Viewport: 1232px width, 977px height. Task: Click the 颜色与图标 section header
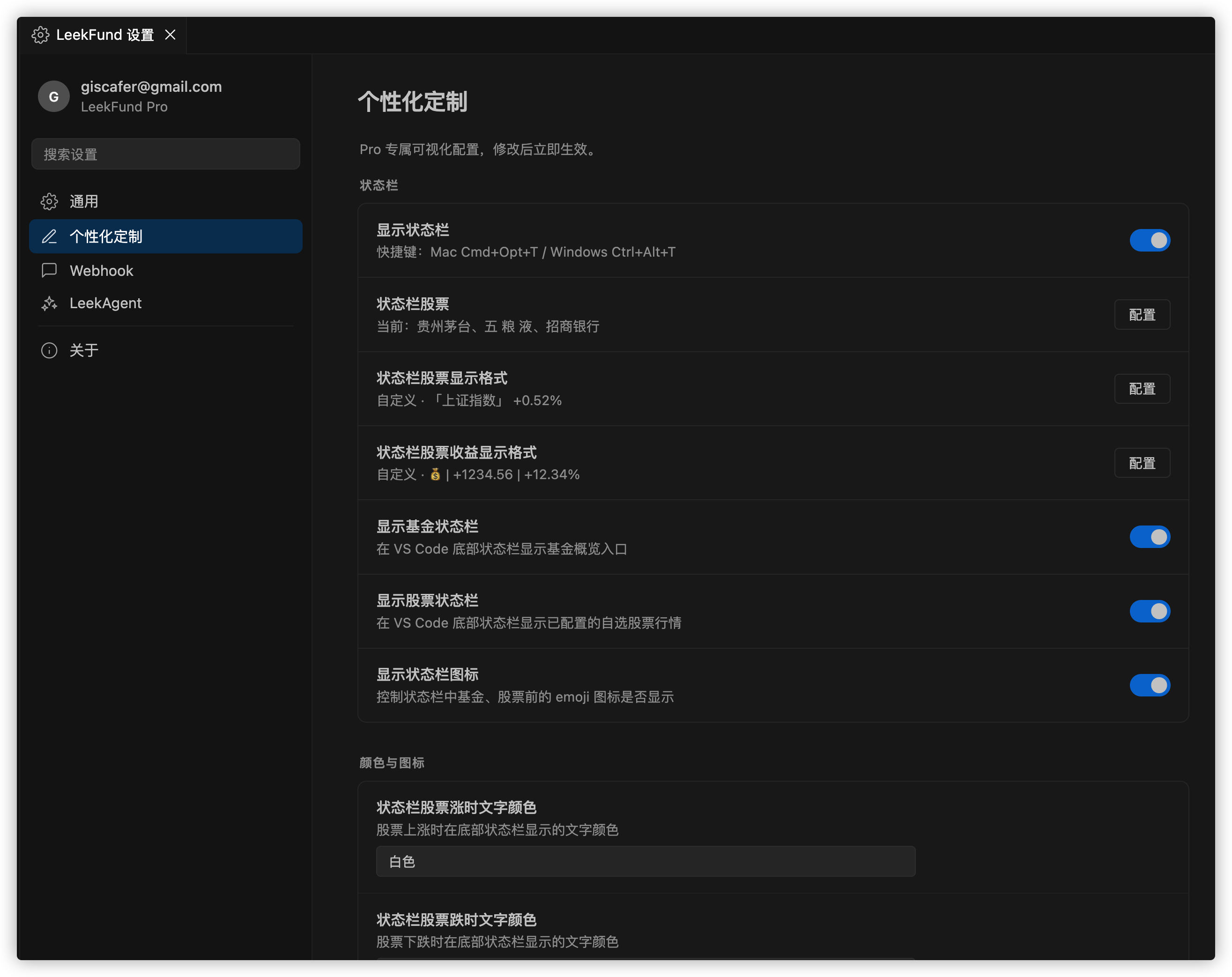click(x=392, y=763)
